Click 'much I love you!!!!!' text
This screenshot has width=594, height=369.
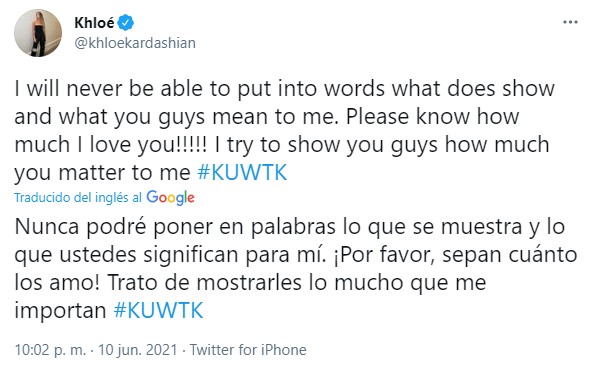tap(111, 145)
